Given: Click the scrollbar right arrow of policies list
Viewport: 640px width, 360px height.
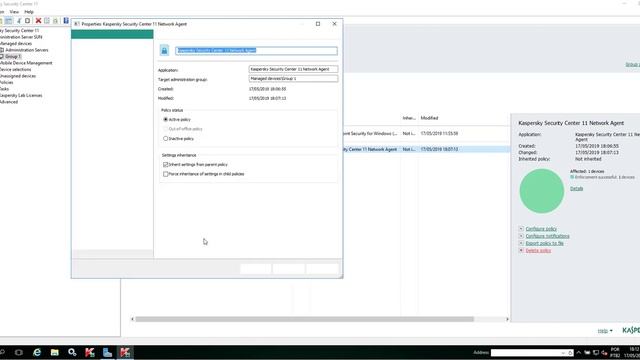Looking at the screenshot, I should [x=507, y=319].
